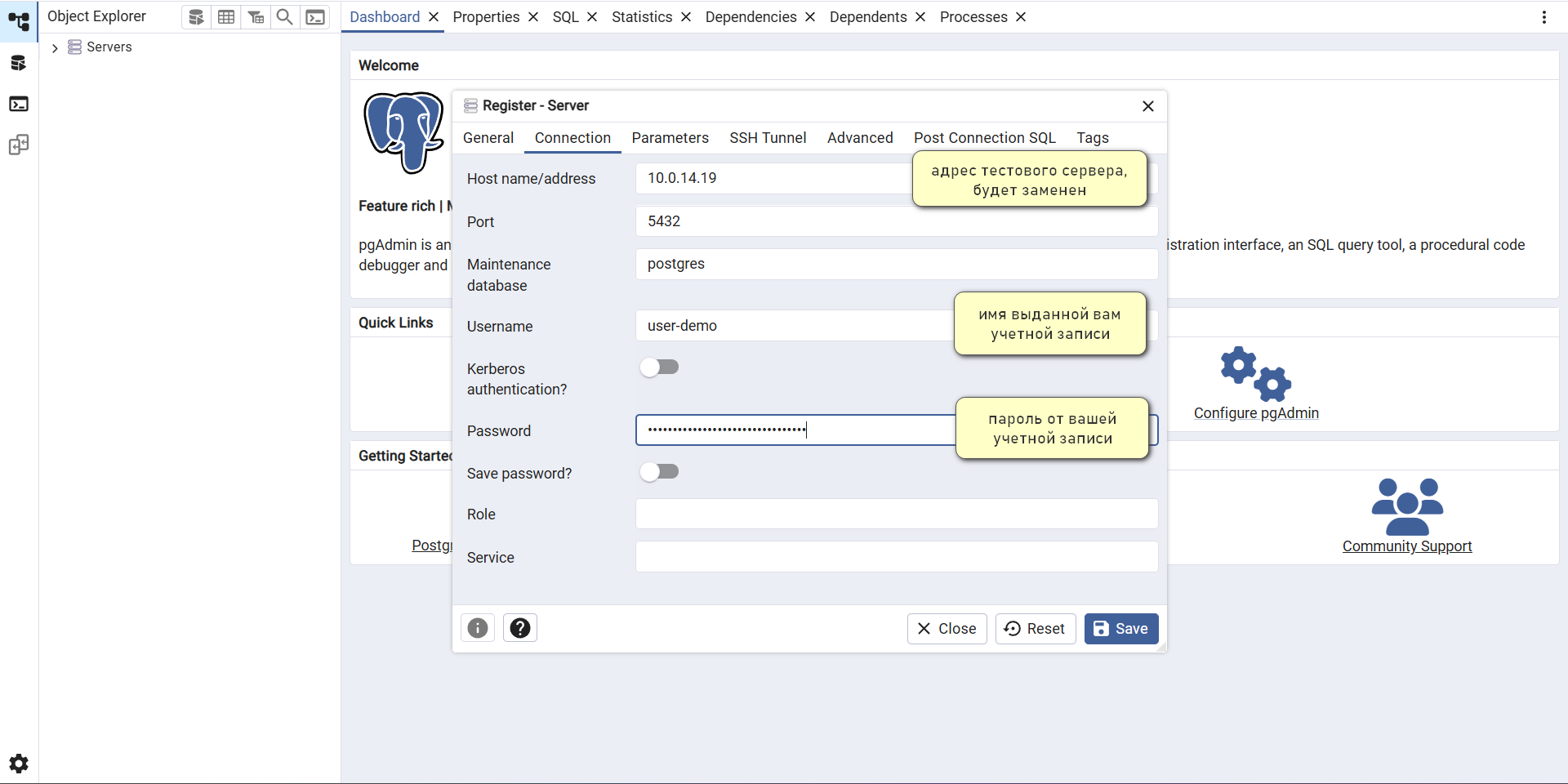
Task: Click the Query Tool toolbar icon in Object Explorer
Action: (x=196, y=17)
